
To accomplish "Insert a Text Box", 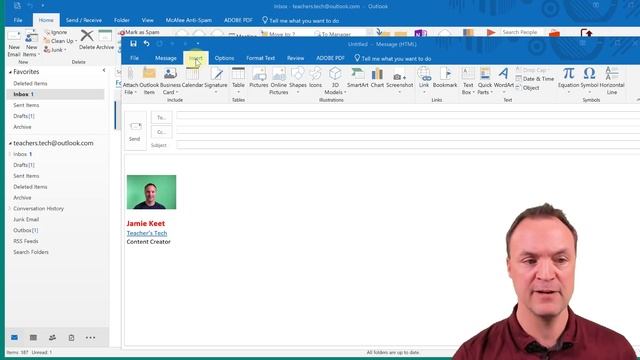I will pos(468,81).
